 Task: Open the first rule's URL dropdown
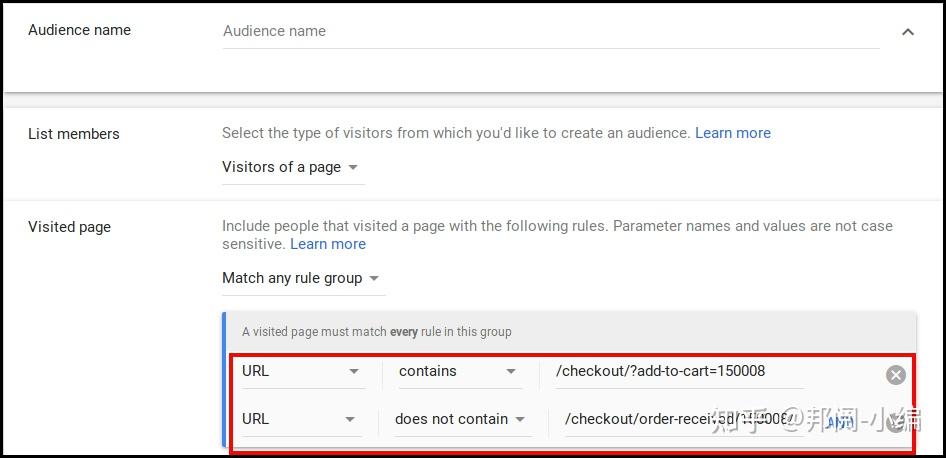point(301,371)
